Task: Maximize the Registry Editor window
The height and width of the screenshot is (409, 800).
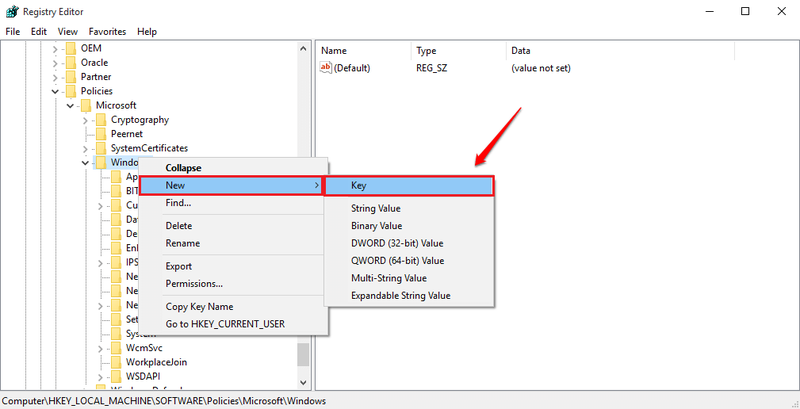Action: click(745, 11)
